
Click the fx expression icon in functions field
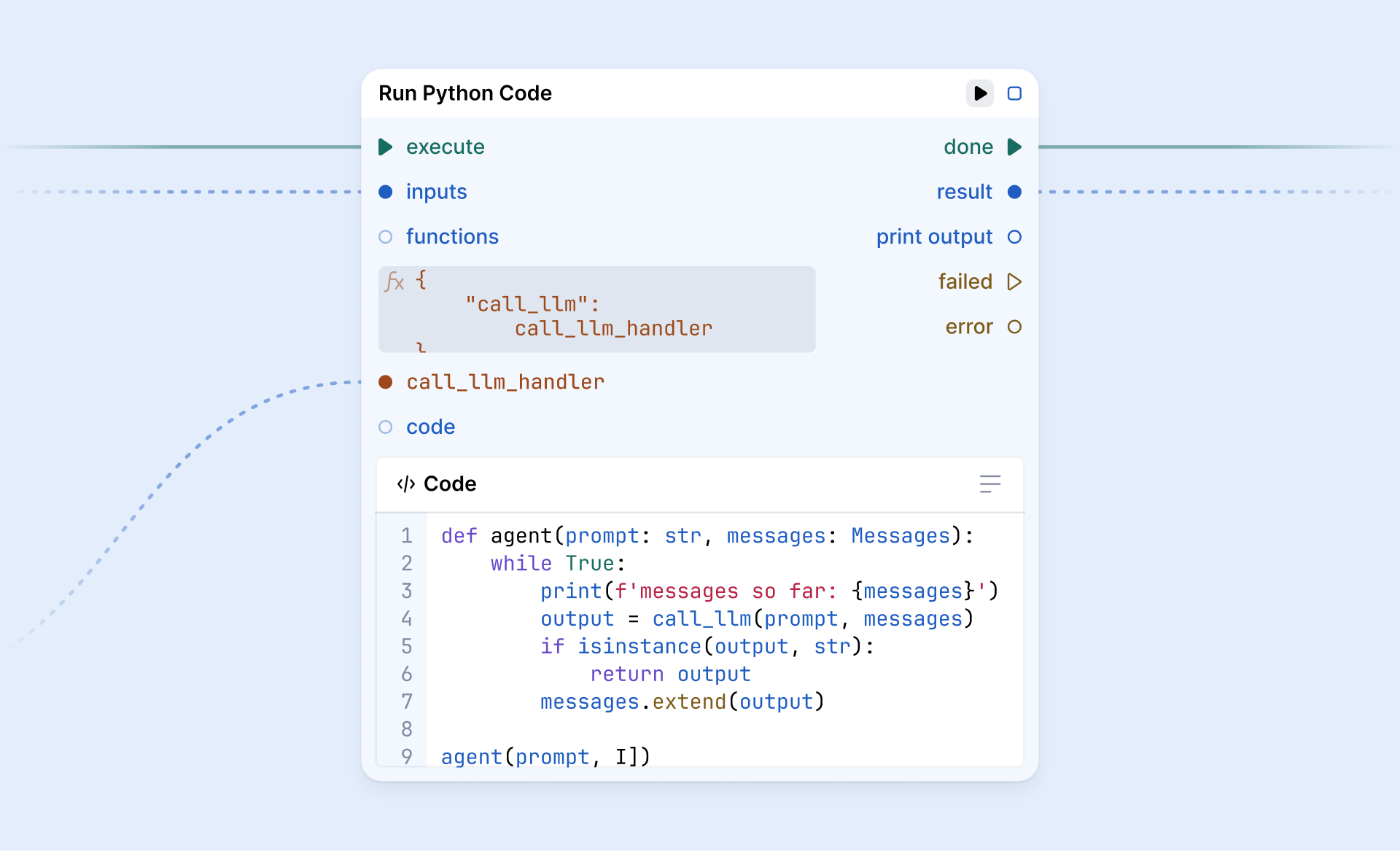point(394,281)
